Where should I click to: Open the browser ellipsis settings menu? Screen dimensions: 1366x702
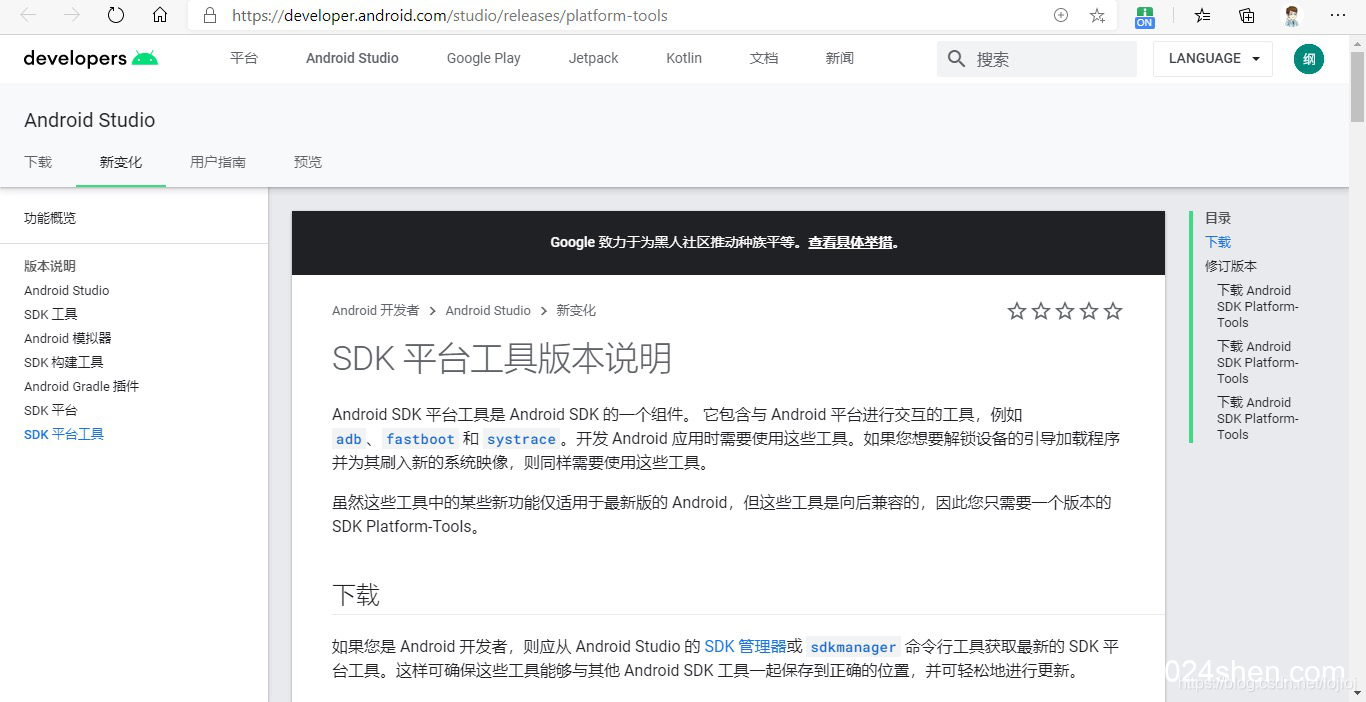pos(1338,15)
